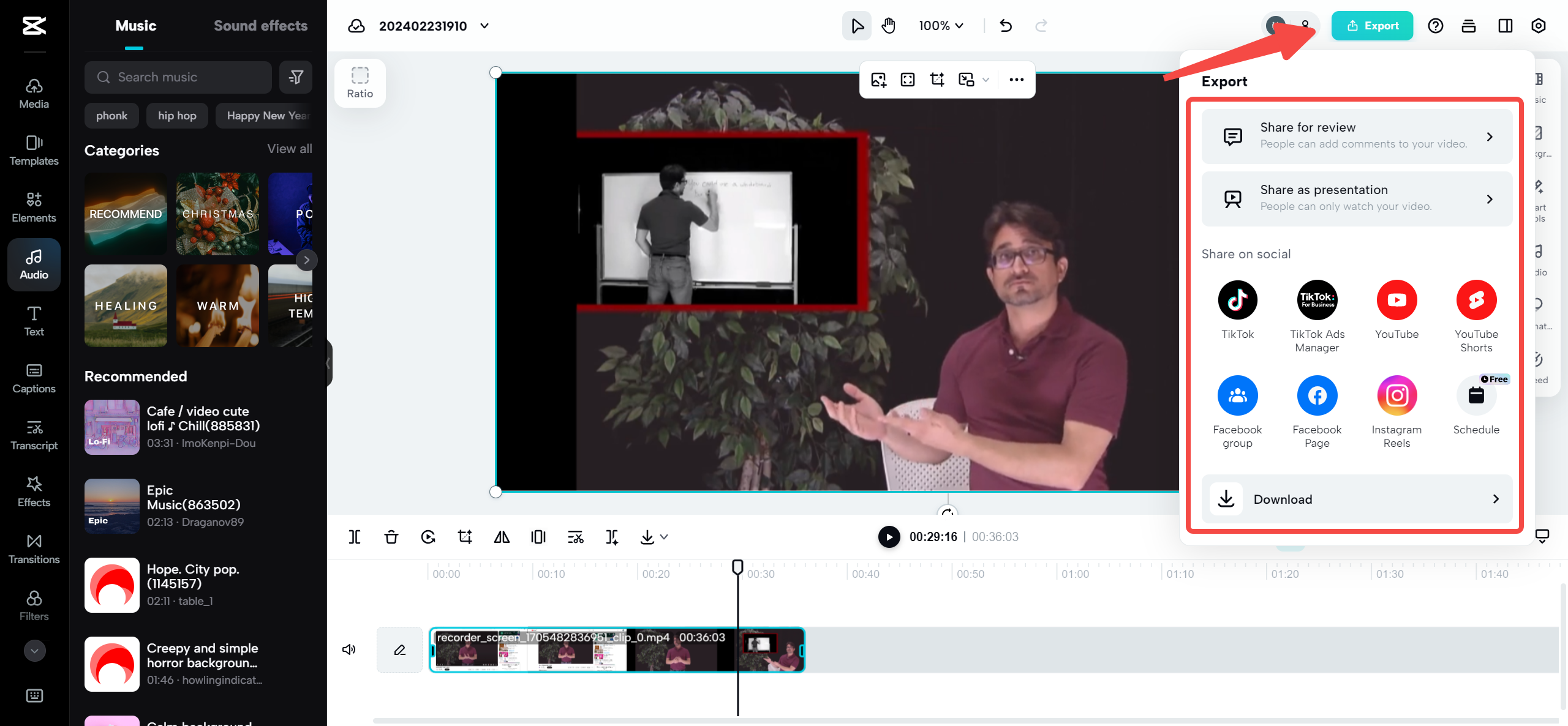Expand the project name 202402231910 dropdown

point(484,26)
